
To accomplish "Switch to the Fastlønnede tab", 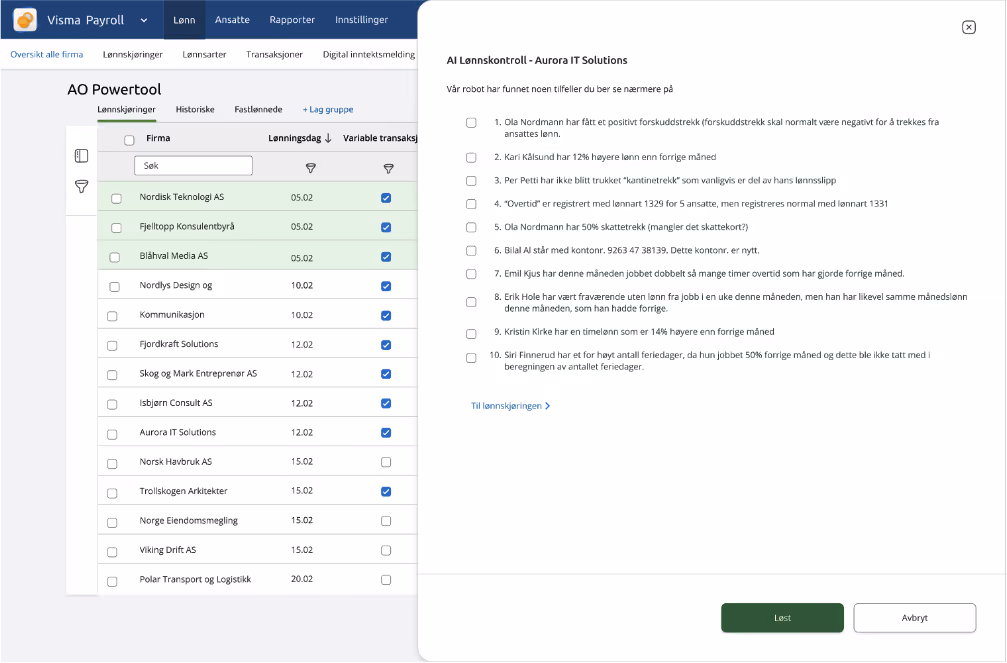I will (258, 109).
